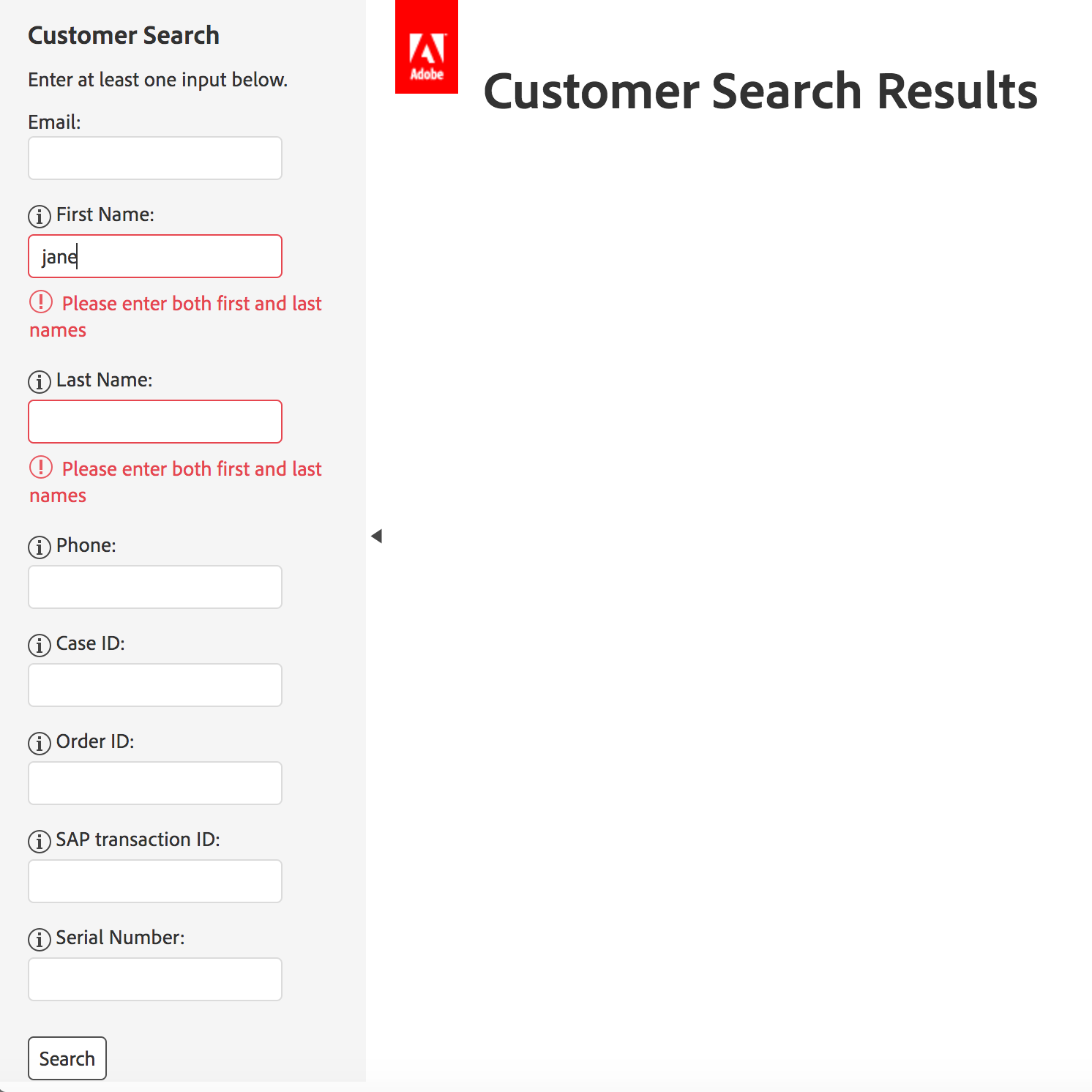The height and width of the screenshot is (1092, 1092).
Task: Click the info icon beside Last Name
Action: coord(40,382)
